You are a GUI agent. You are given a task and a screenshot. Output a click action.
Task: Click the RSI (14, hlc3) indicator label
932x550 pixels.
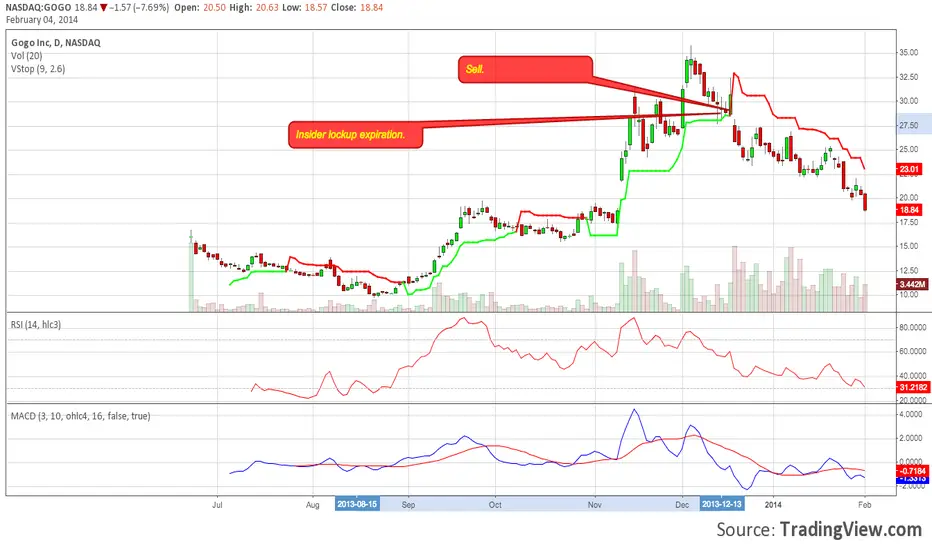coord(36,325)
